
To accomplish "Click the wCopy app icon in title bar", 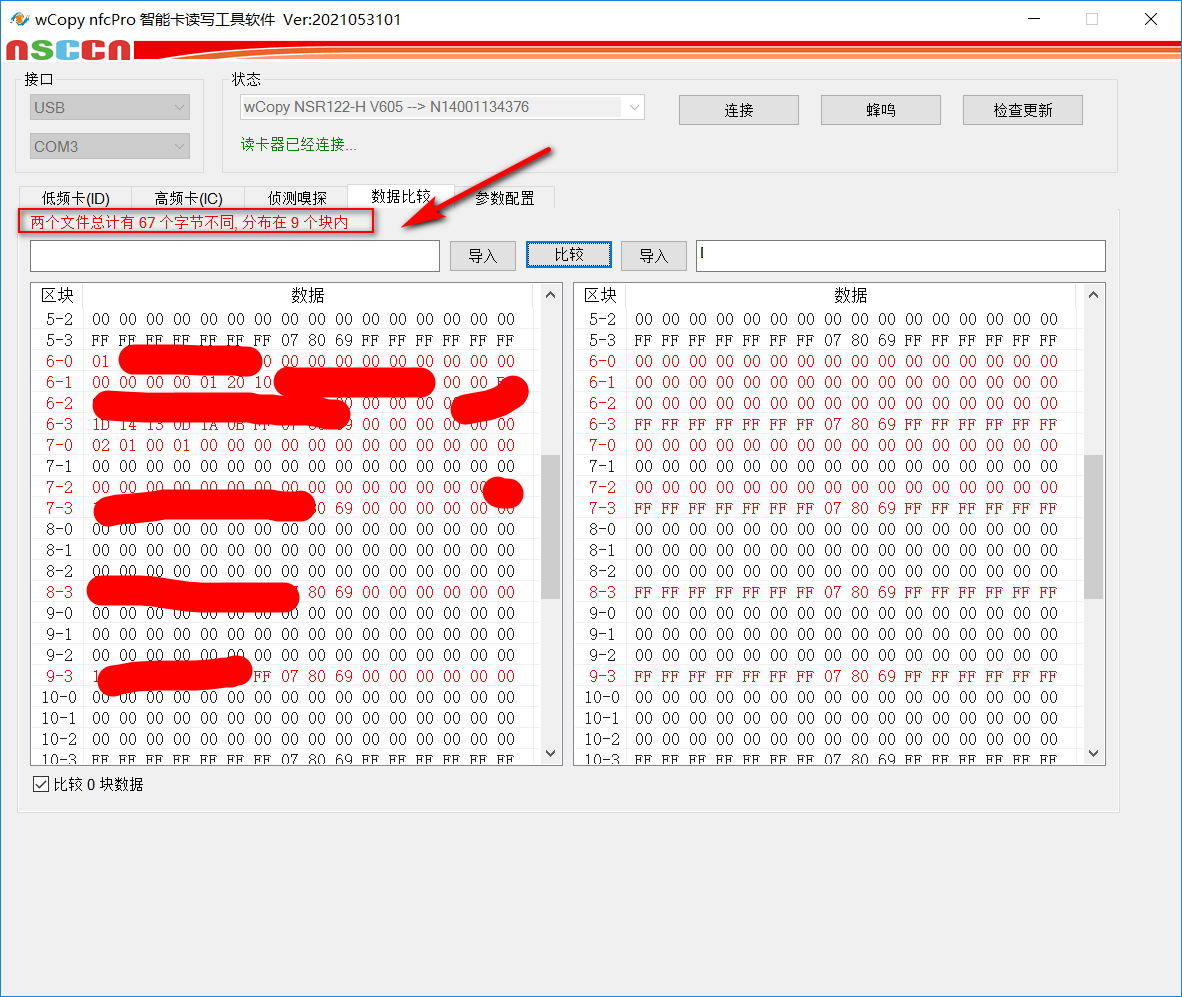I will pos(20,19).
